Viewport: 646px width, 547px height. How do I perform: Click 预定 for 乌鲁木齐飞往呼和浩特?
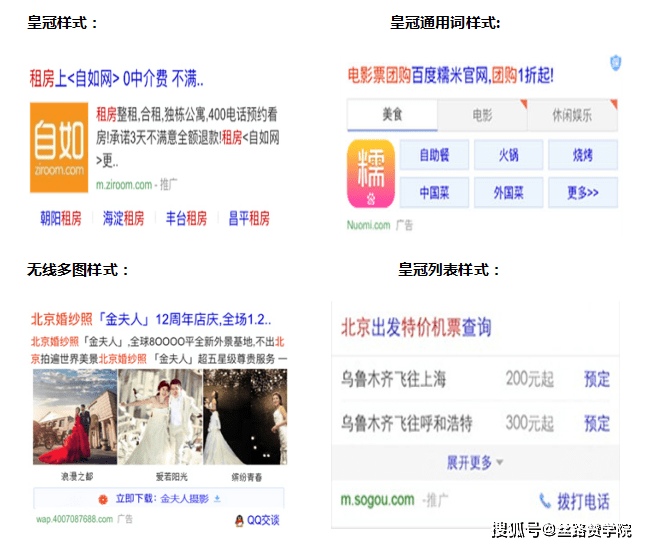[597, 423]
